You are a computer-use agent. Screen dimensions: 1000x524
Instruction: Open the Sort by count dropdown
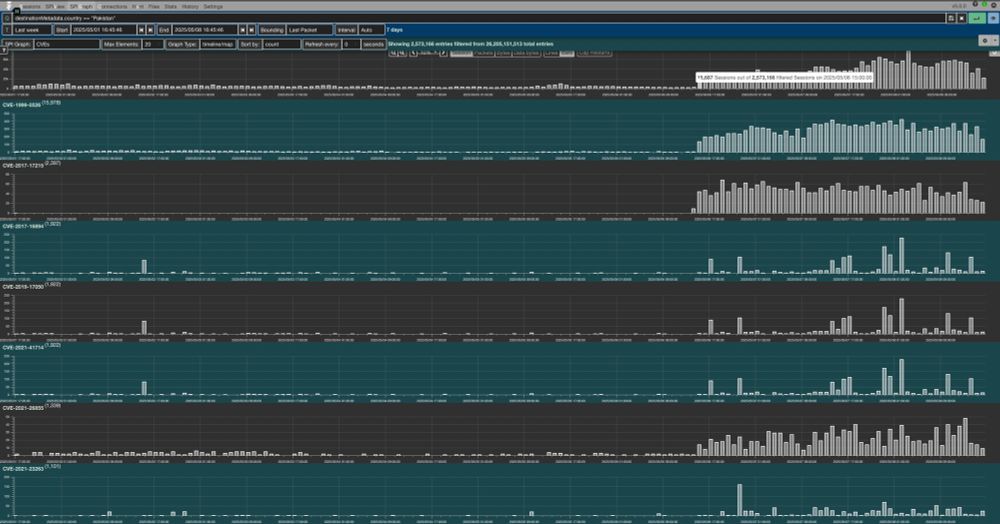(x=281, y=45)
